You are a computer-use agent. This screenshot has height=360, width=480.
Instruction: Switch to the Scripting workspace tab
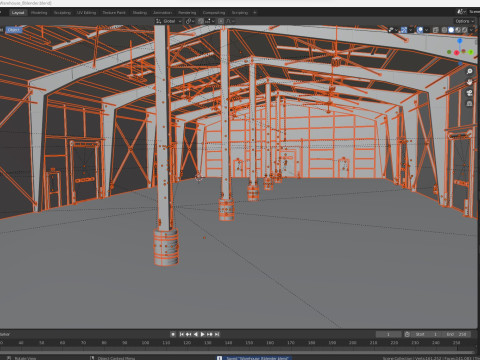(x=240, y=13)
